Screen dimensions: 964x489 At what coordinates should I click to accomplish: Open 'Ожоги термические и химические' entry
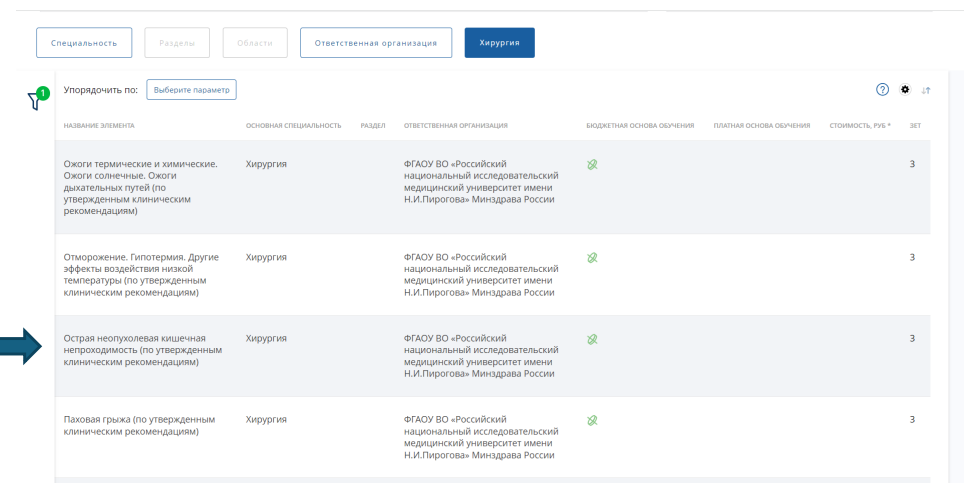141,187
